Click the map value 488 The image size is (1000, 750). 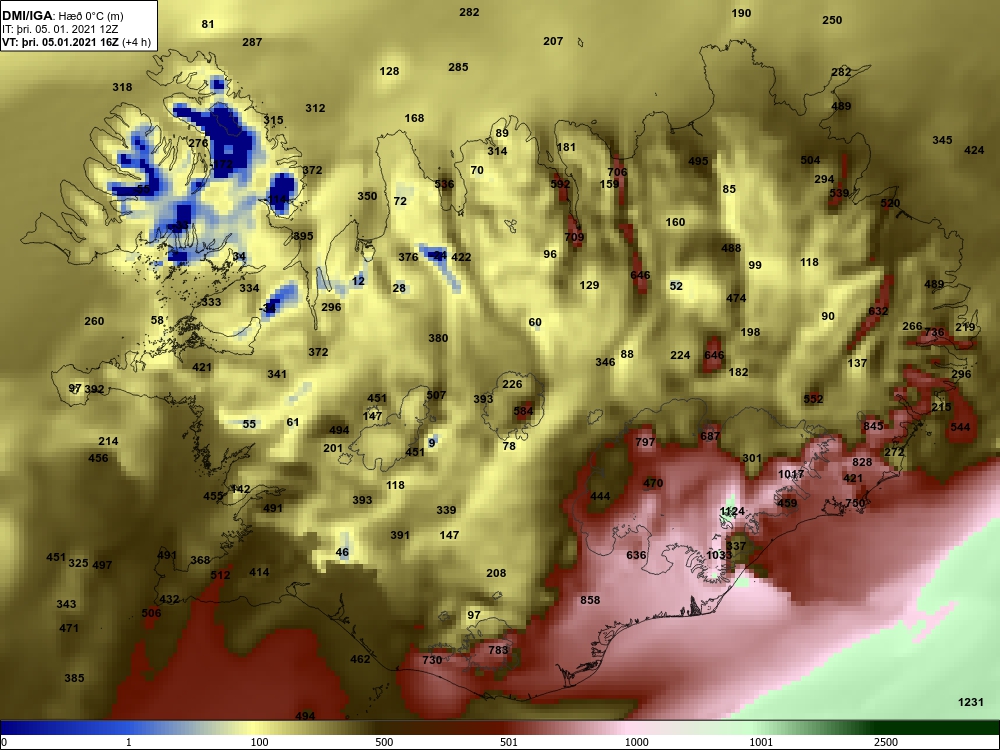(x=731, y=248)
